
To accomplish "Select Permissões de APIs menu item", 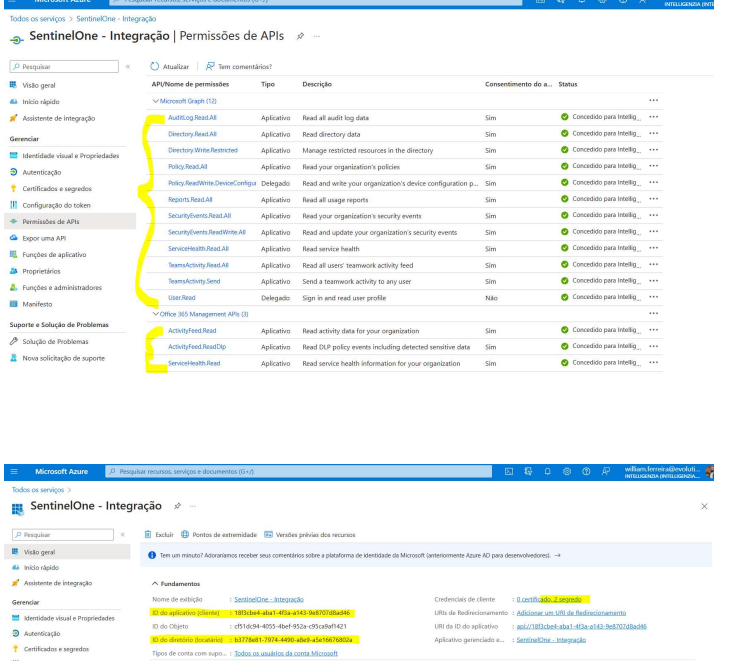I will (50, 221).
